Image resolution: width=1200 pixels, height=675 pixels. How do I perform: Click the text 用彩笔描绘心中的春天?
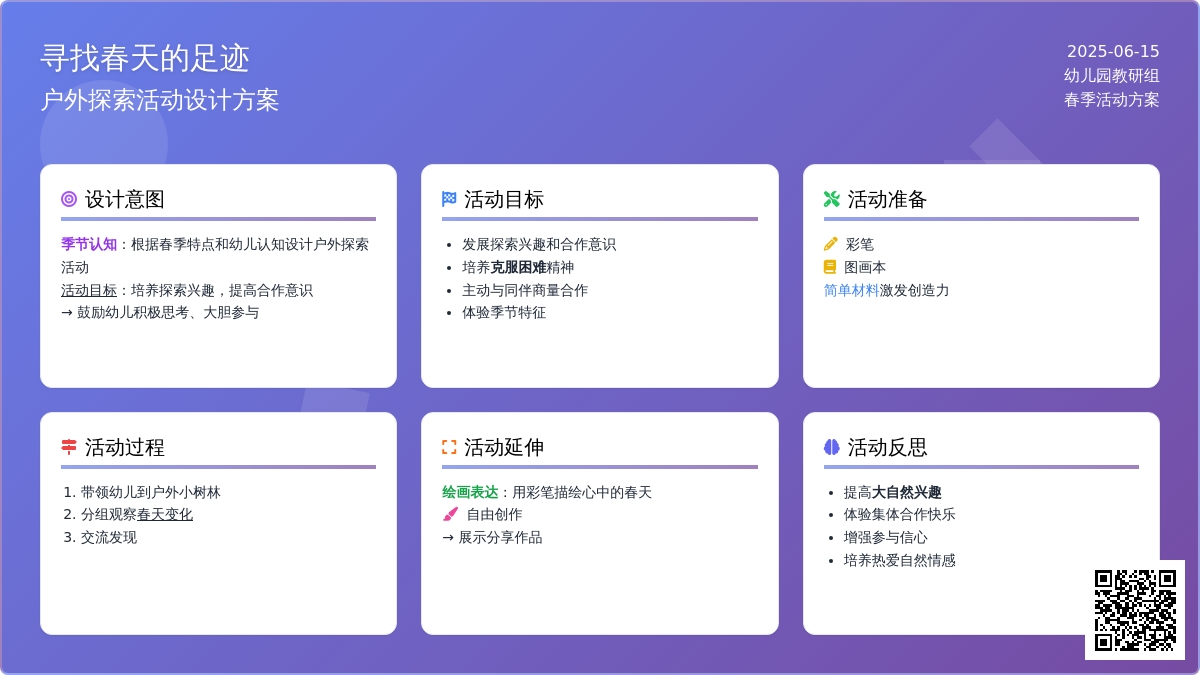582,492
